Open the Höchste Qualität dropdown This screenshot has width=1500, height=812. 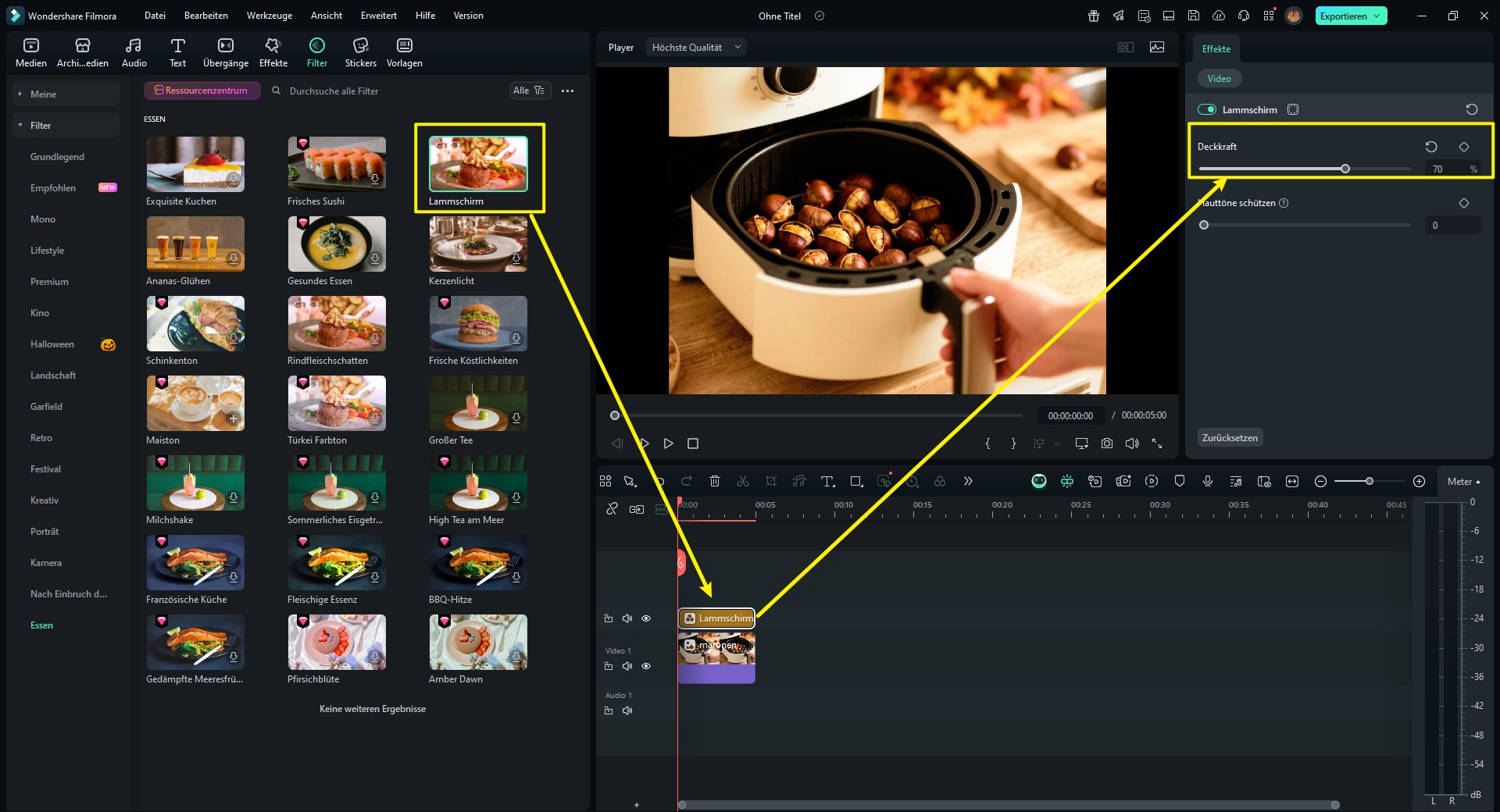tap(695, 48)
